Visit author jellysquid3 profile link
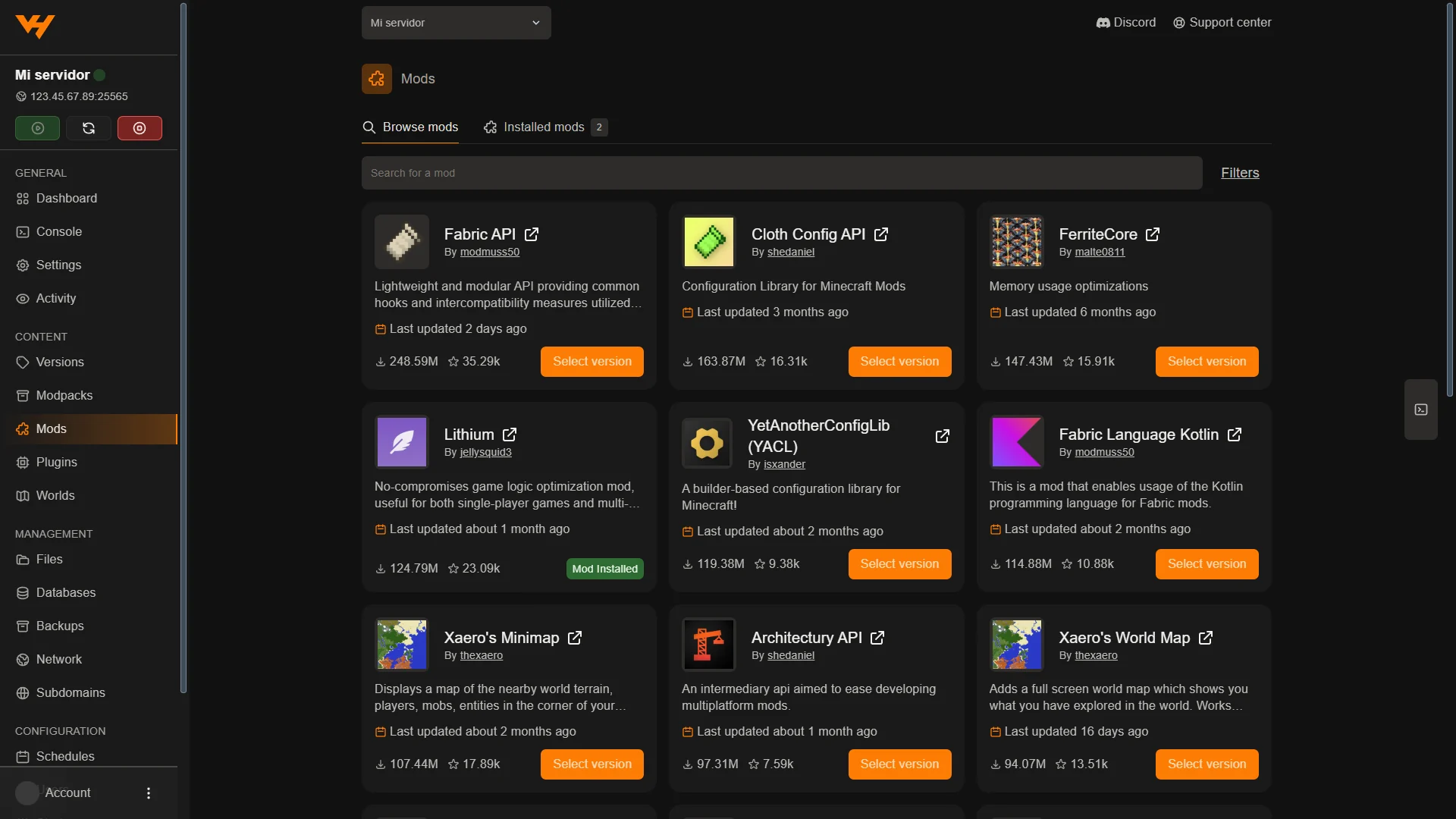This screenshot has height=819, width=1456. [x=486, y=453]
